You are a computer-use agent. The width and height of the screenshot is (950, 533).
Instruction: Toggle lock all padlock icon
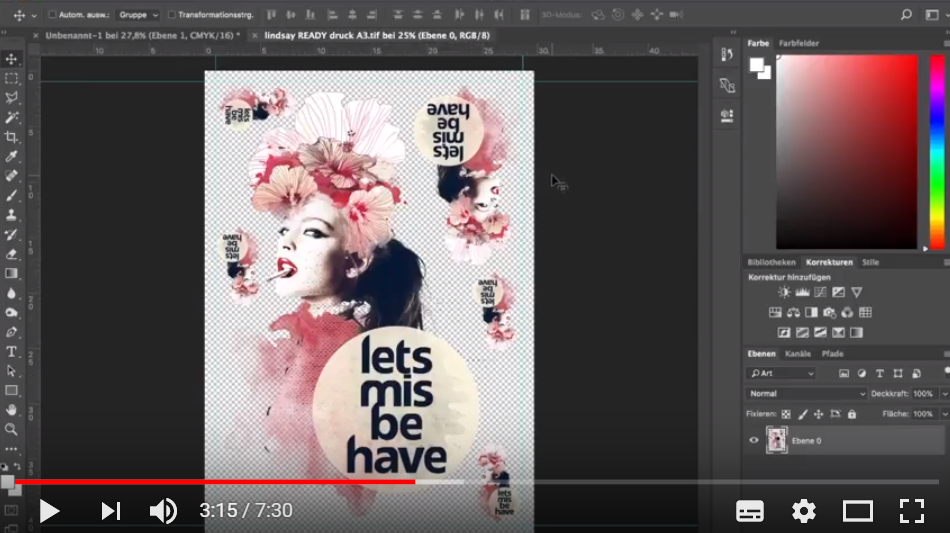coord(852,414)
